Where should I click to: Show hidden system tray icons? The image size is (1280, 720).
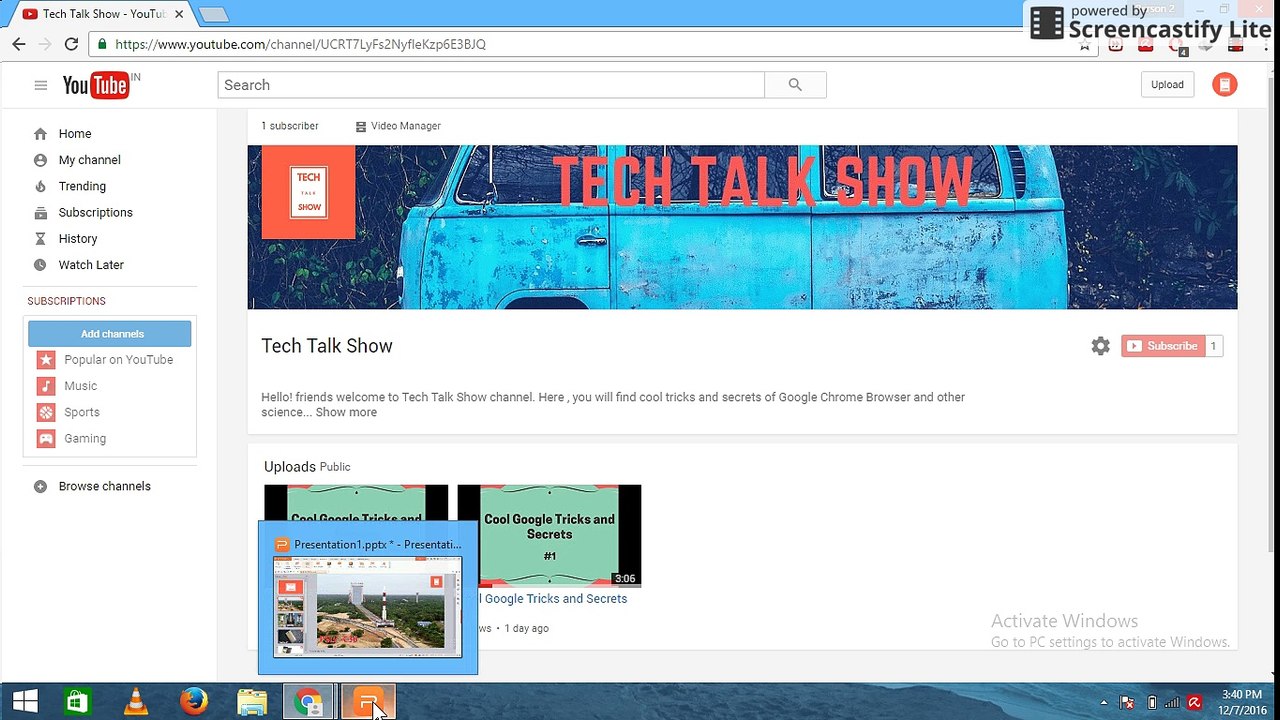click(x=1104, y=702)
